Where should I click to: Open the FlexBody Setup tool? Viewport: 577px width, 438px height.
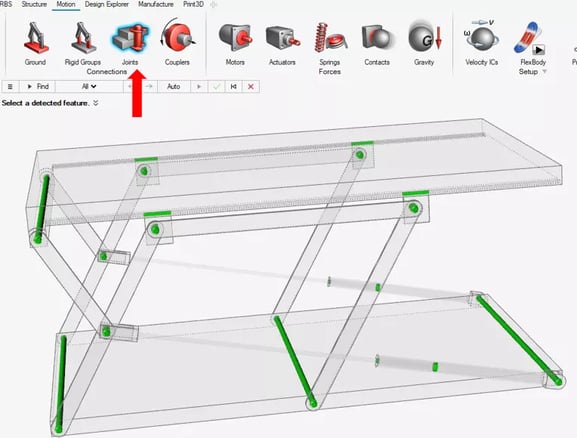pyautogui.click(x=530, y=38)
